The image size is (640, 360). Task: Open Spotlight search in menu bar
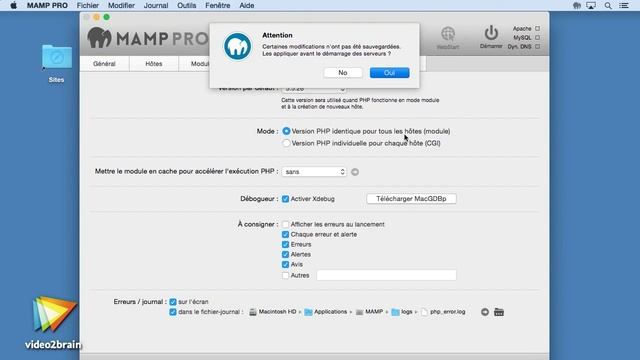click(x=608, y=5)
